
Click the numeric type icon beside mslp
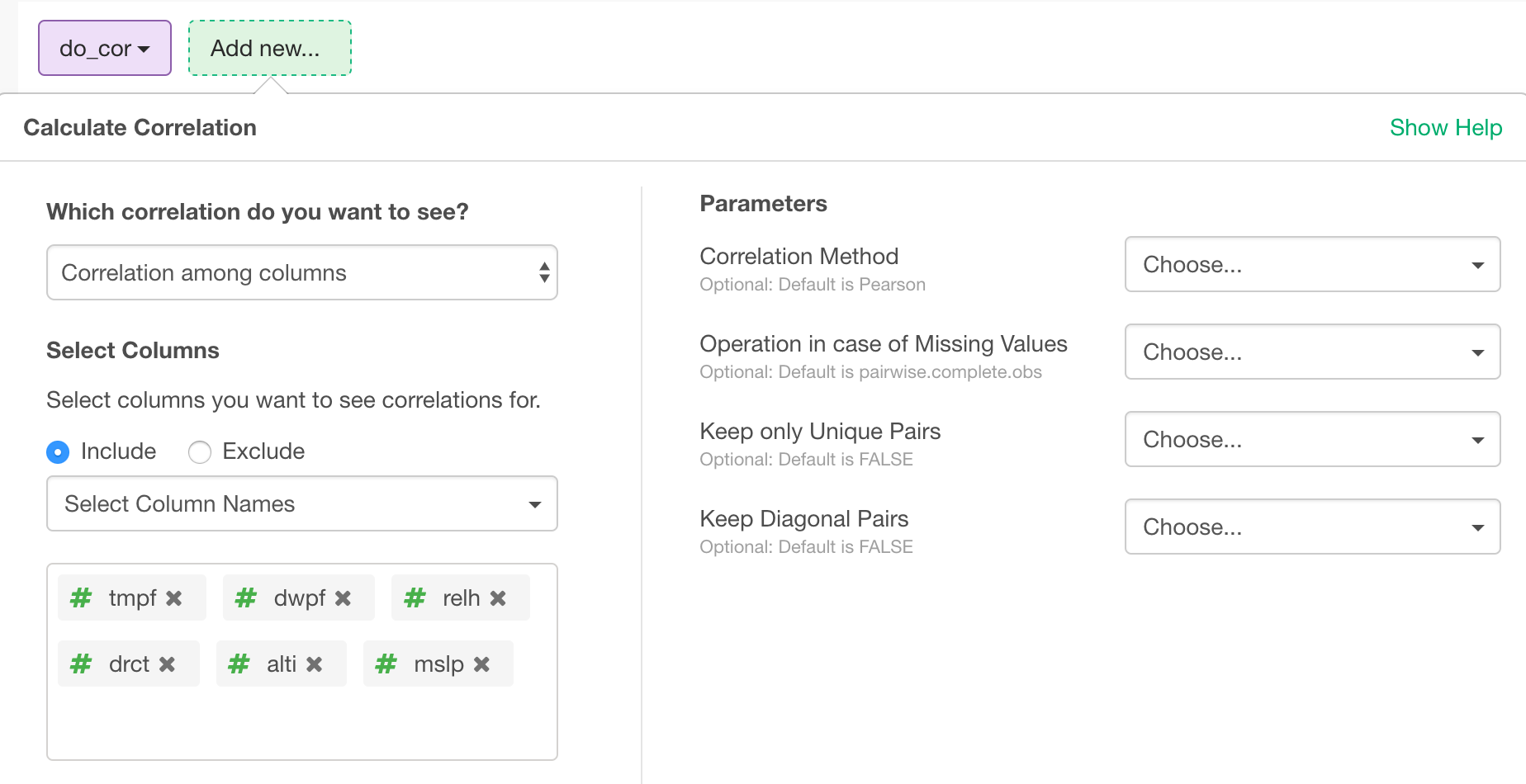click(386, 663)
